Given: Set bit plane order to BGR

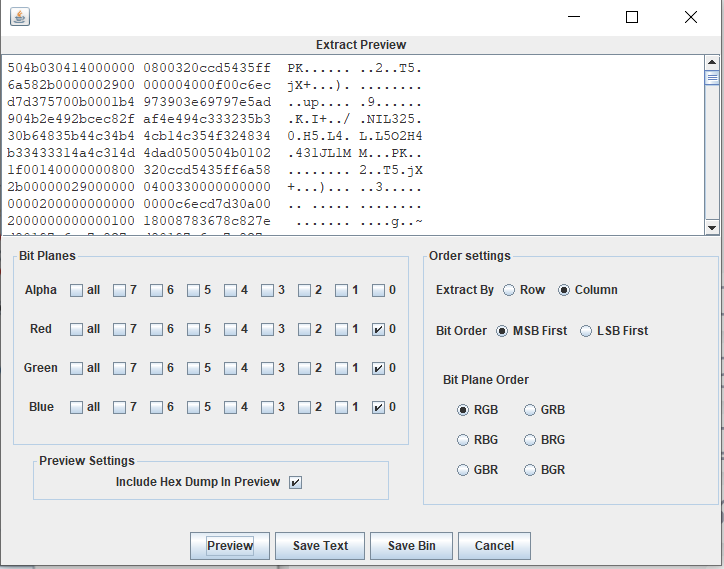Looking at the screenshot, I should coord(530,470).
